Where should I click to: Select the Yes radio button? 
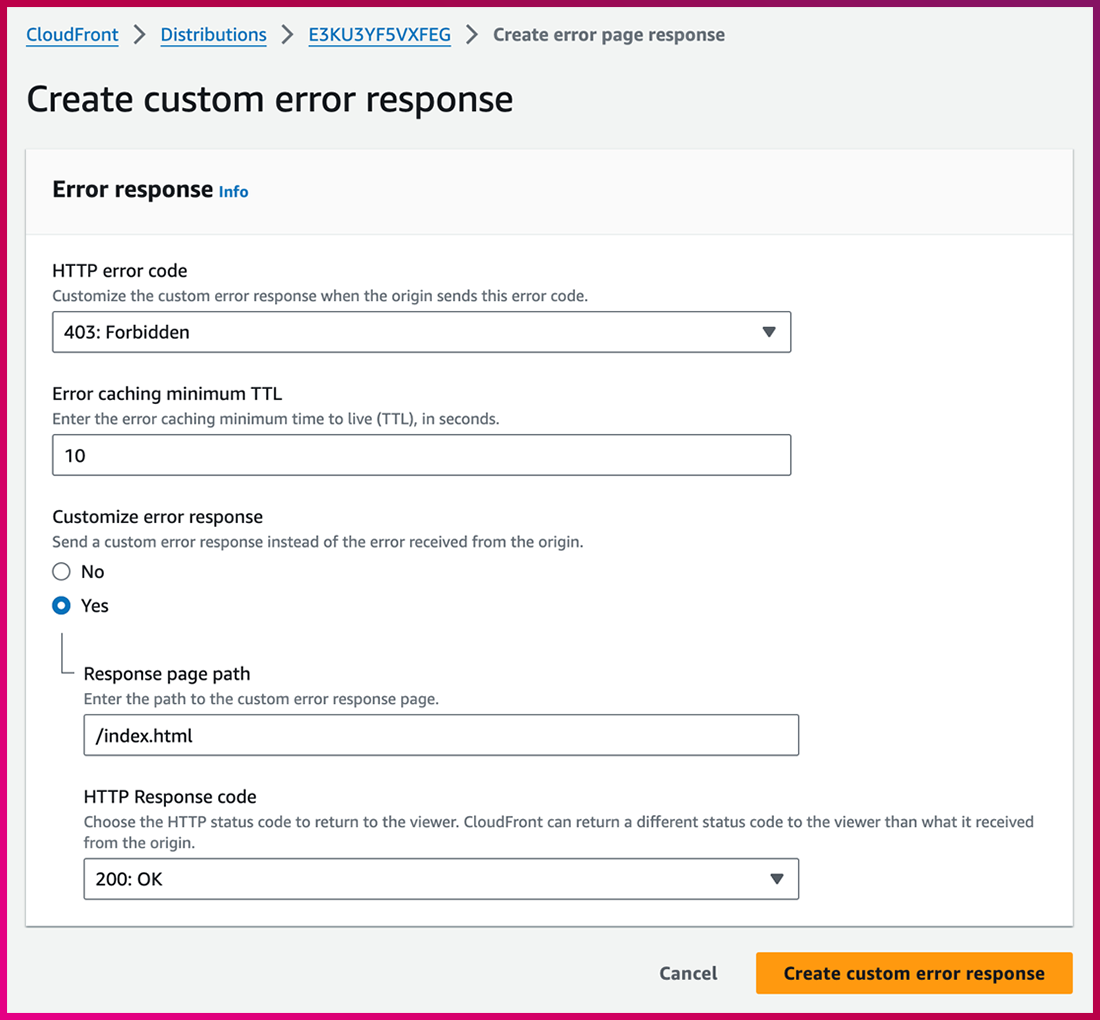(62, 606)
